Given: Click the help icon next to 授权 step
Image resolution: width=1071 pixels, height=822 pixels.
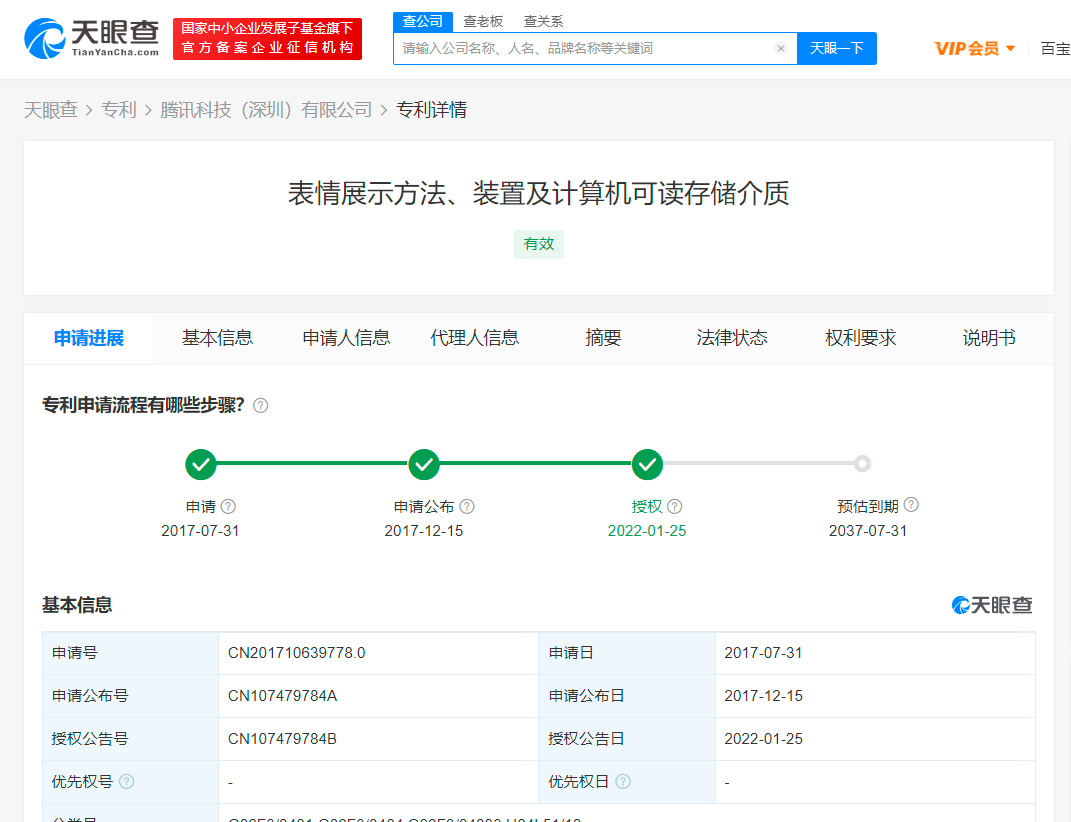Looking at the screenshot, I should (675, 506).
